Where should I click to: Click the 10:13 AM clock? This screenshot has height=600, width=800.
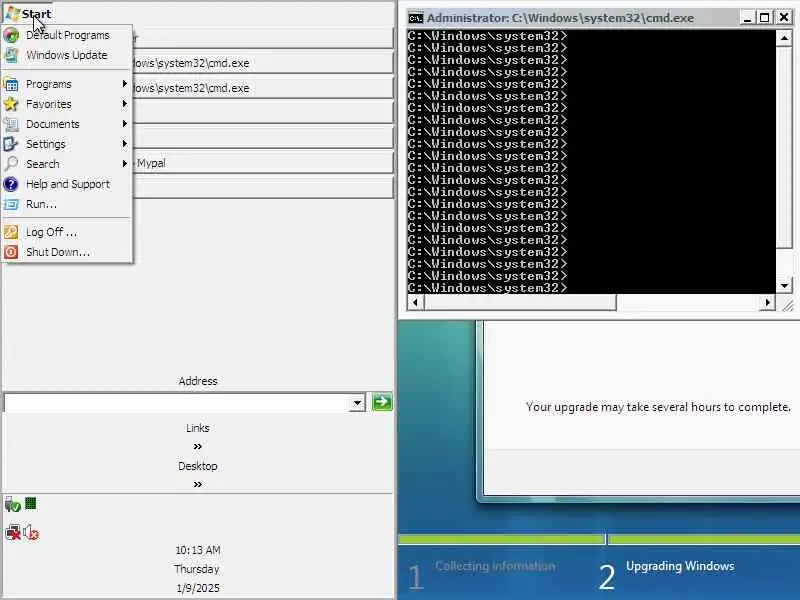click(198, 550)
